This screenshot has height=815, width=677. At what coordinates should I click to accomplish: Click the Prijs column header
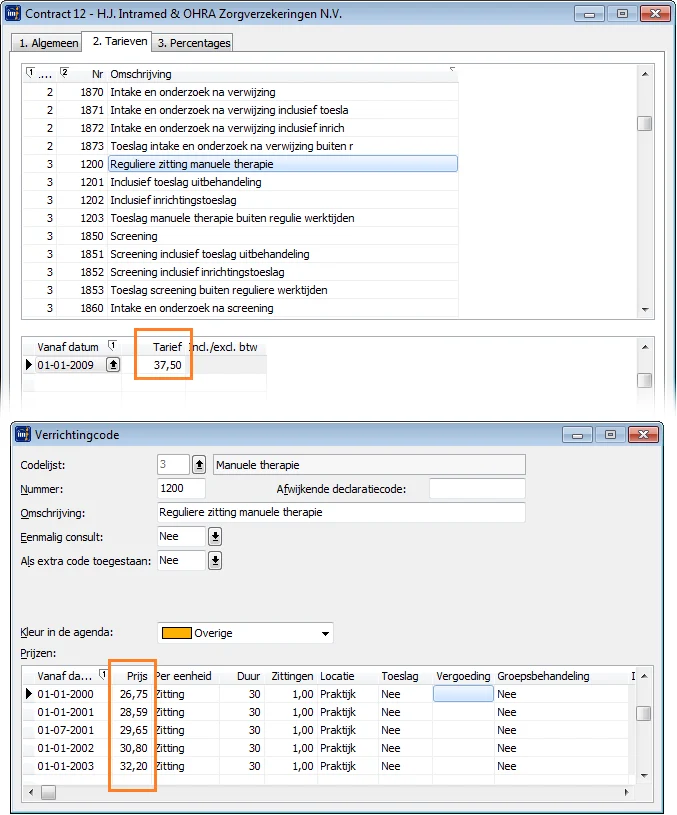click(137, 676)
